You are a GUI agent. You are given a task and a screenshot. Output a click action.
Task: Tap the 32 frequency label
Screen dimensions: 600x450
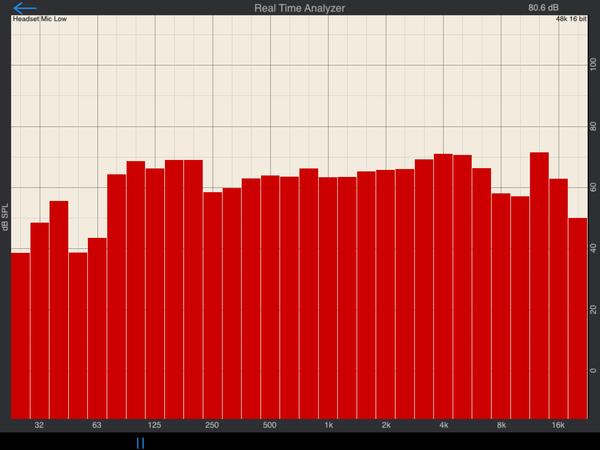pos(39,425)
